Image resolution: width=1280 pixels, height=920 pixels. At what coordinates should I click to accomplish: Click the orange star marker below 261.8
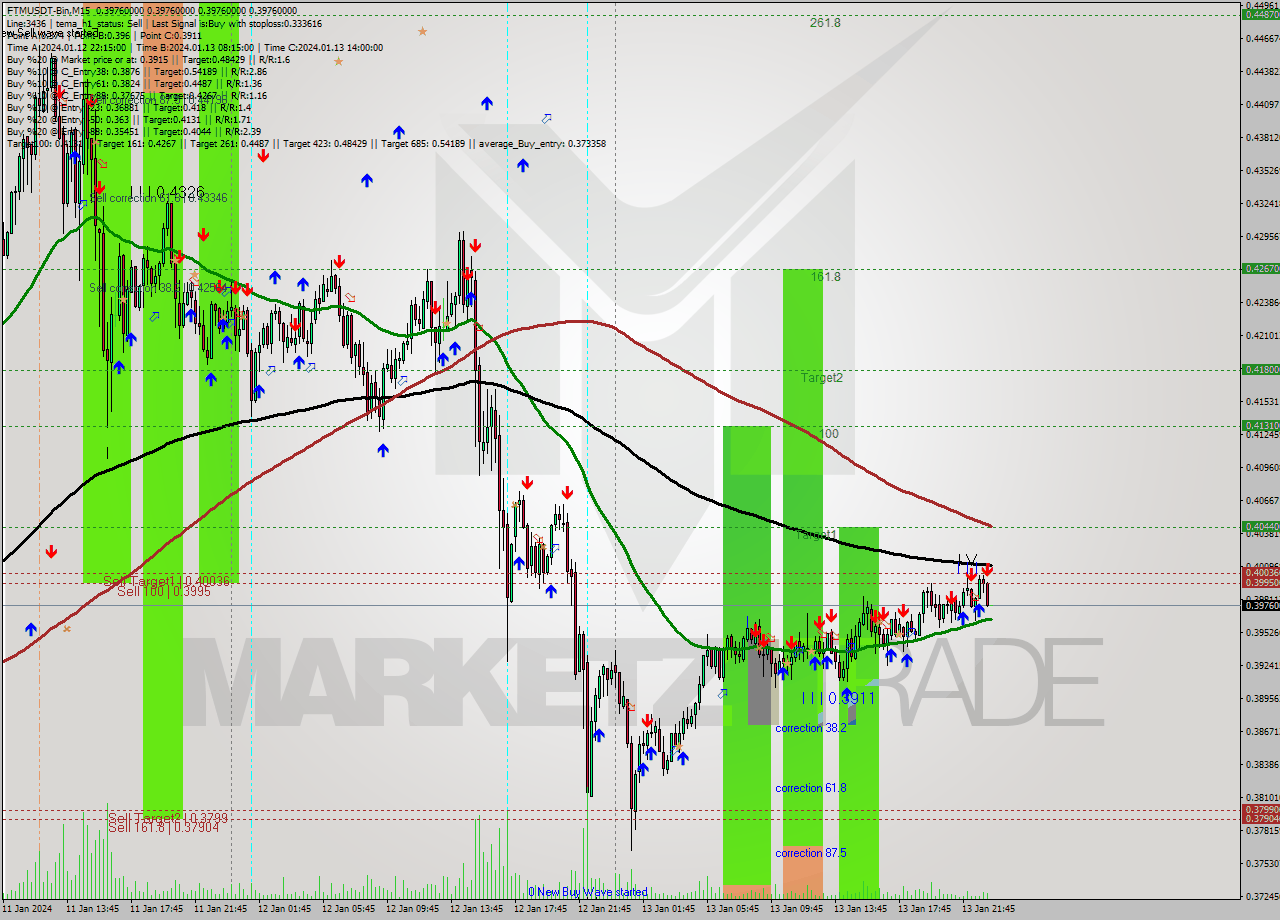[x=422, y=32]
